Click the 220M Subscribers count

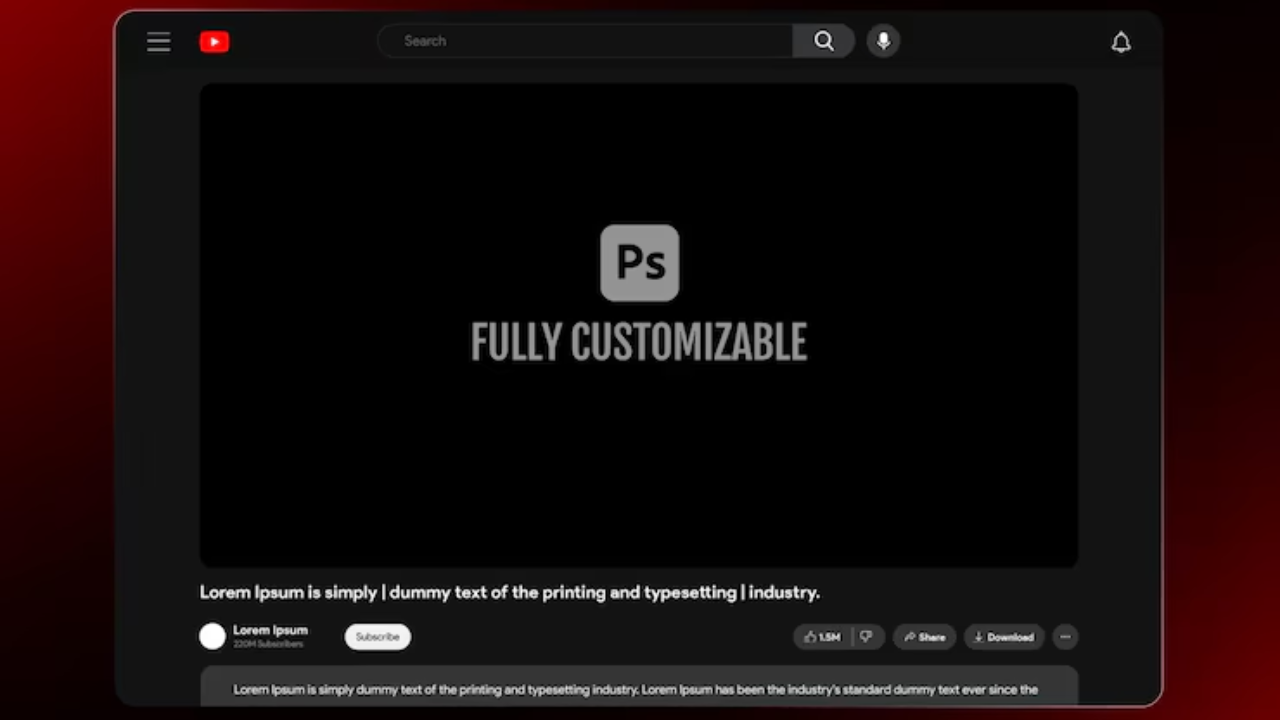click(268, 645)
